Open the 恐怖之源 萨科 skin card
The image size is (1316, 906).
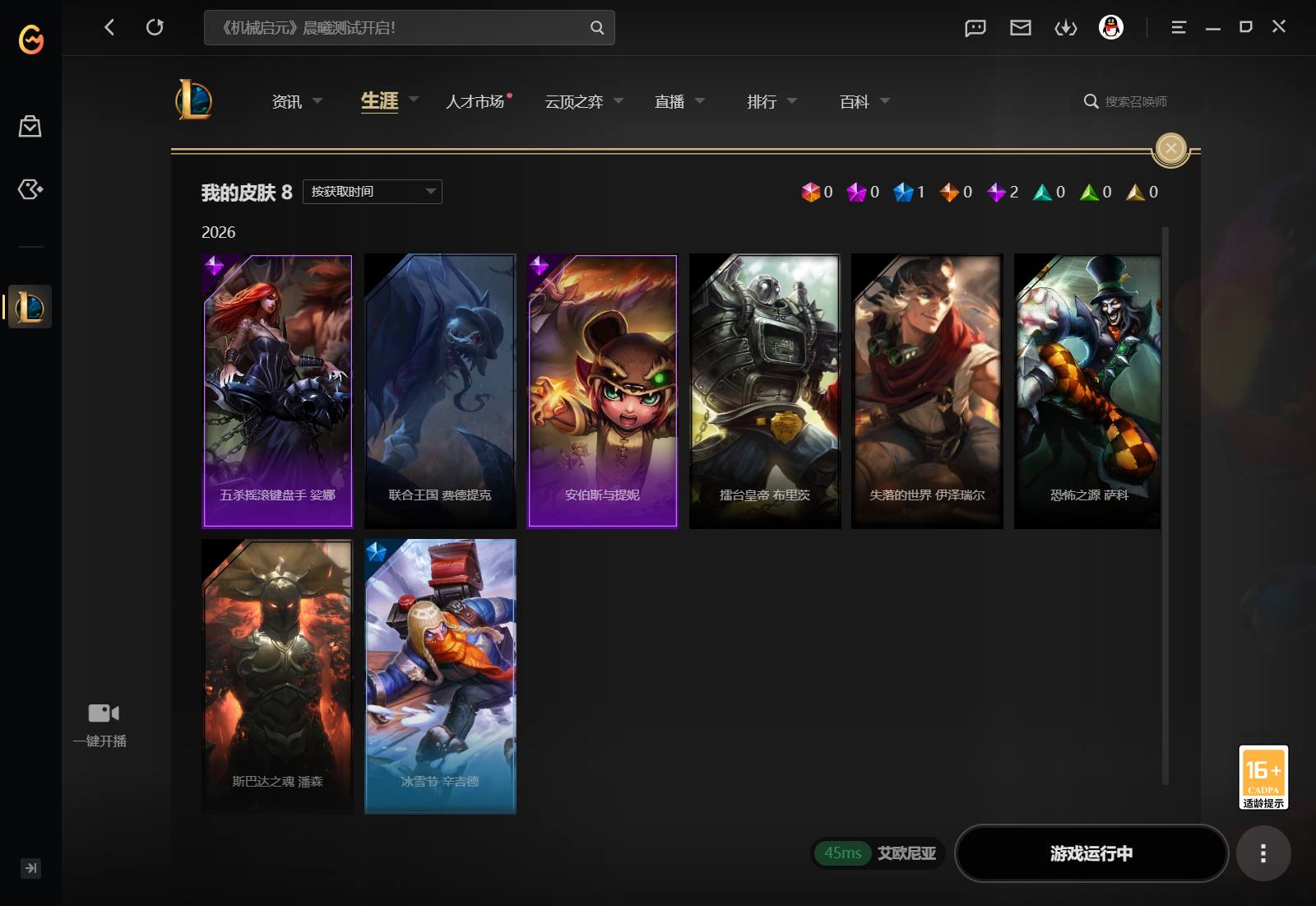pyautogui.click(x=1087, y=391)
